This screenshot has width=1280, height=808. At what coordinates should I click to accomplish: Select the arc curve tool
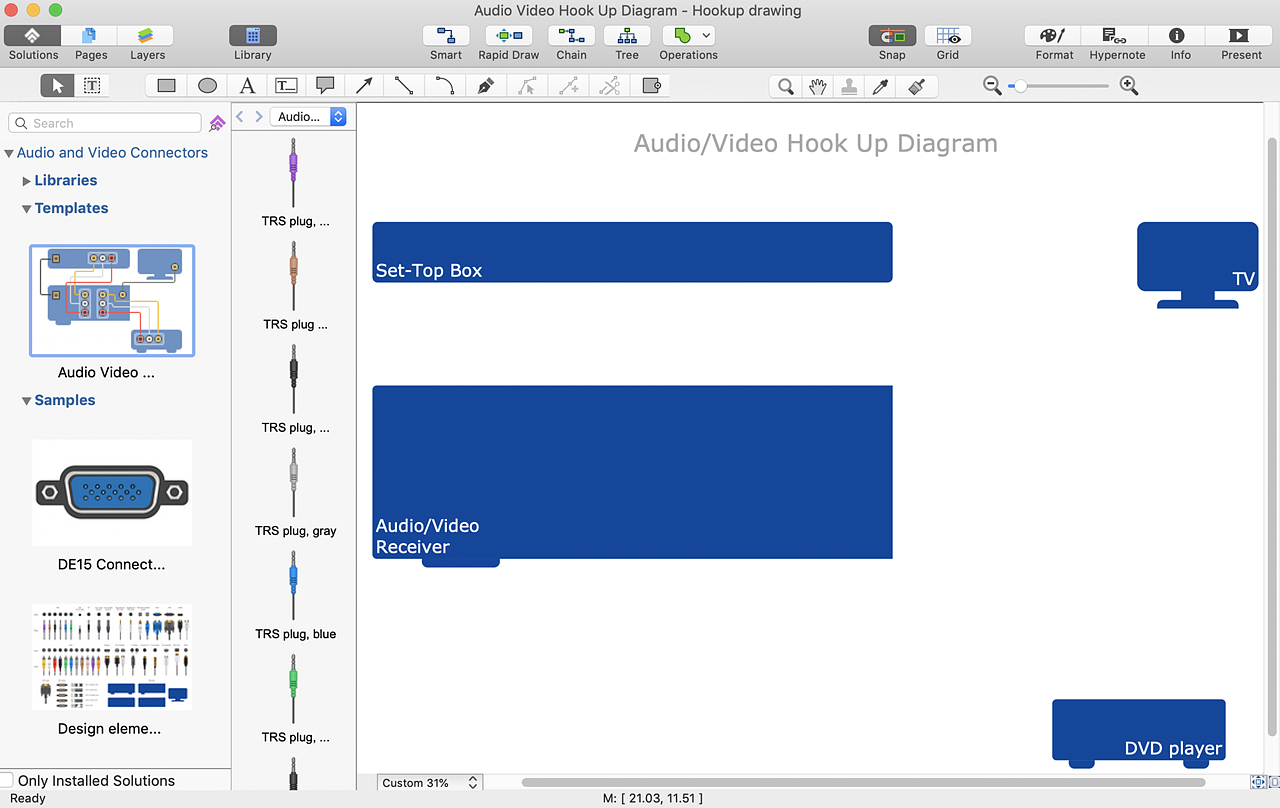point(445,86)
